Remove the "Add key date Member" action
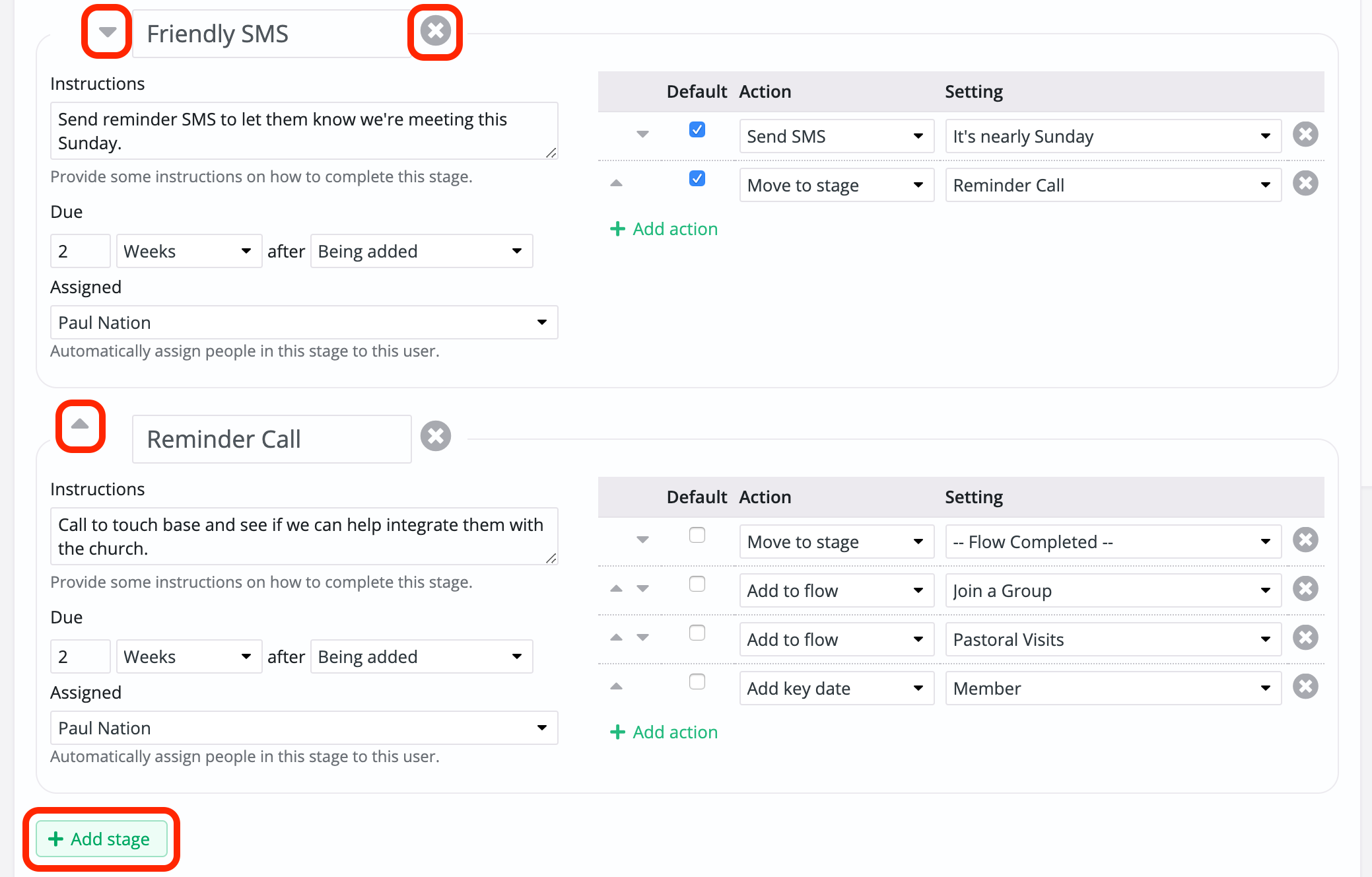The height and width of the screenshot is (877, 1372). pos(1305,687)
